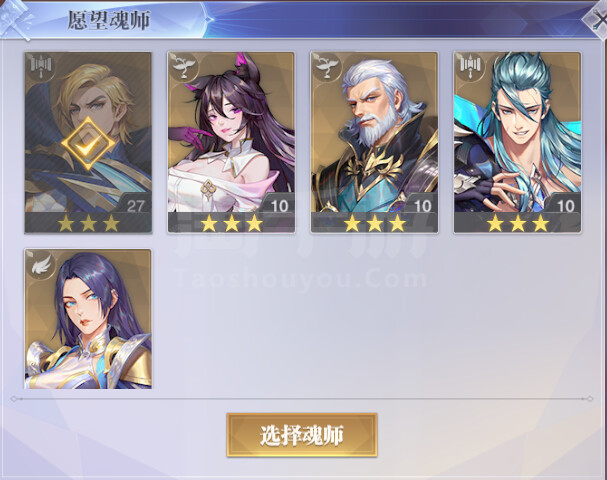Click level 10 badge on bearded man card

pyautogui.click(x=422, y=206)
